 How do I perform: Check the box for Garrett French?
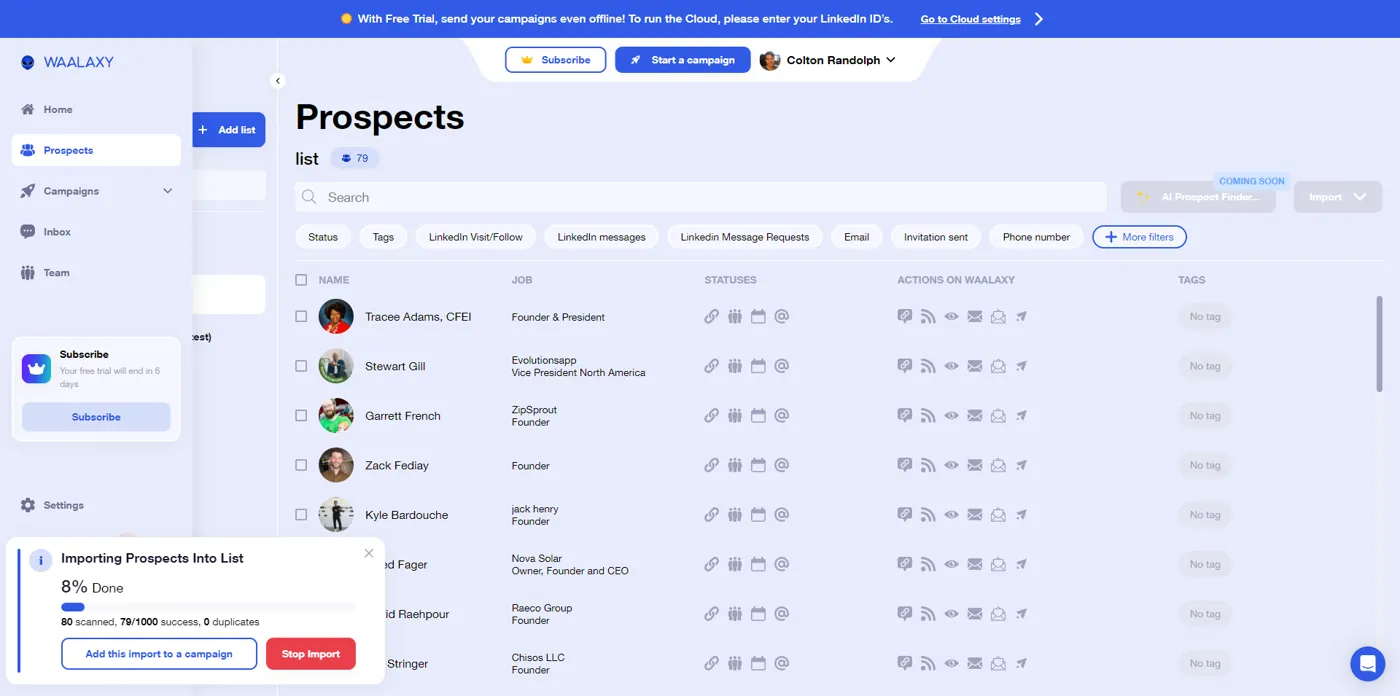(x=301, y=415)
